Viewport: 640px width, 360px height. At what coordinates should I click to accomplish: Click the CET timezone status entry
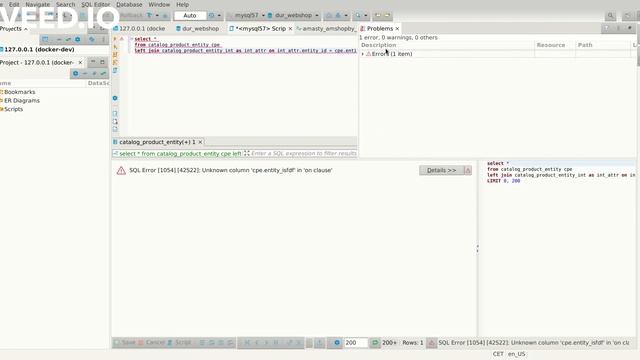click(498, 354)
